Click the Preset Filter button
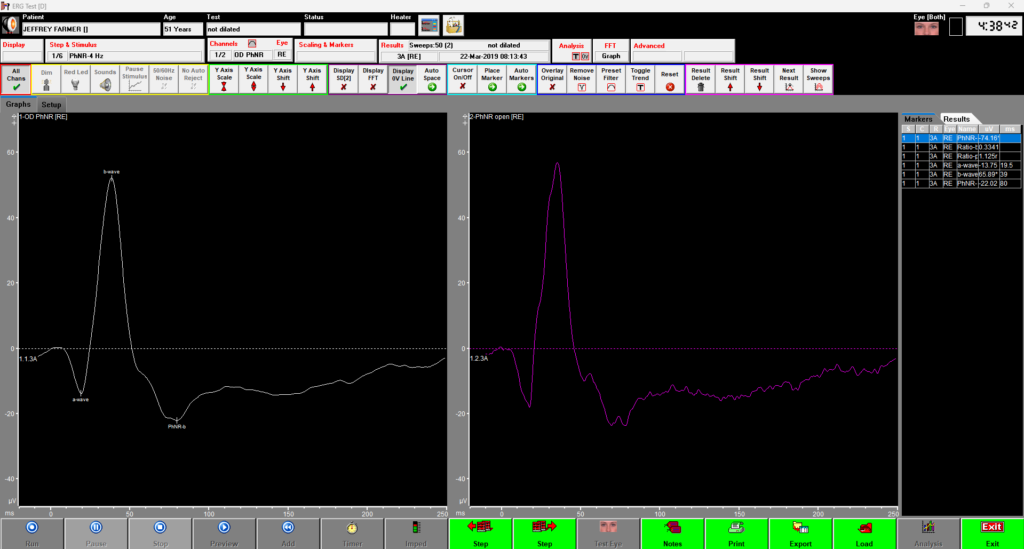 pos(610,80)
